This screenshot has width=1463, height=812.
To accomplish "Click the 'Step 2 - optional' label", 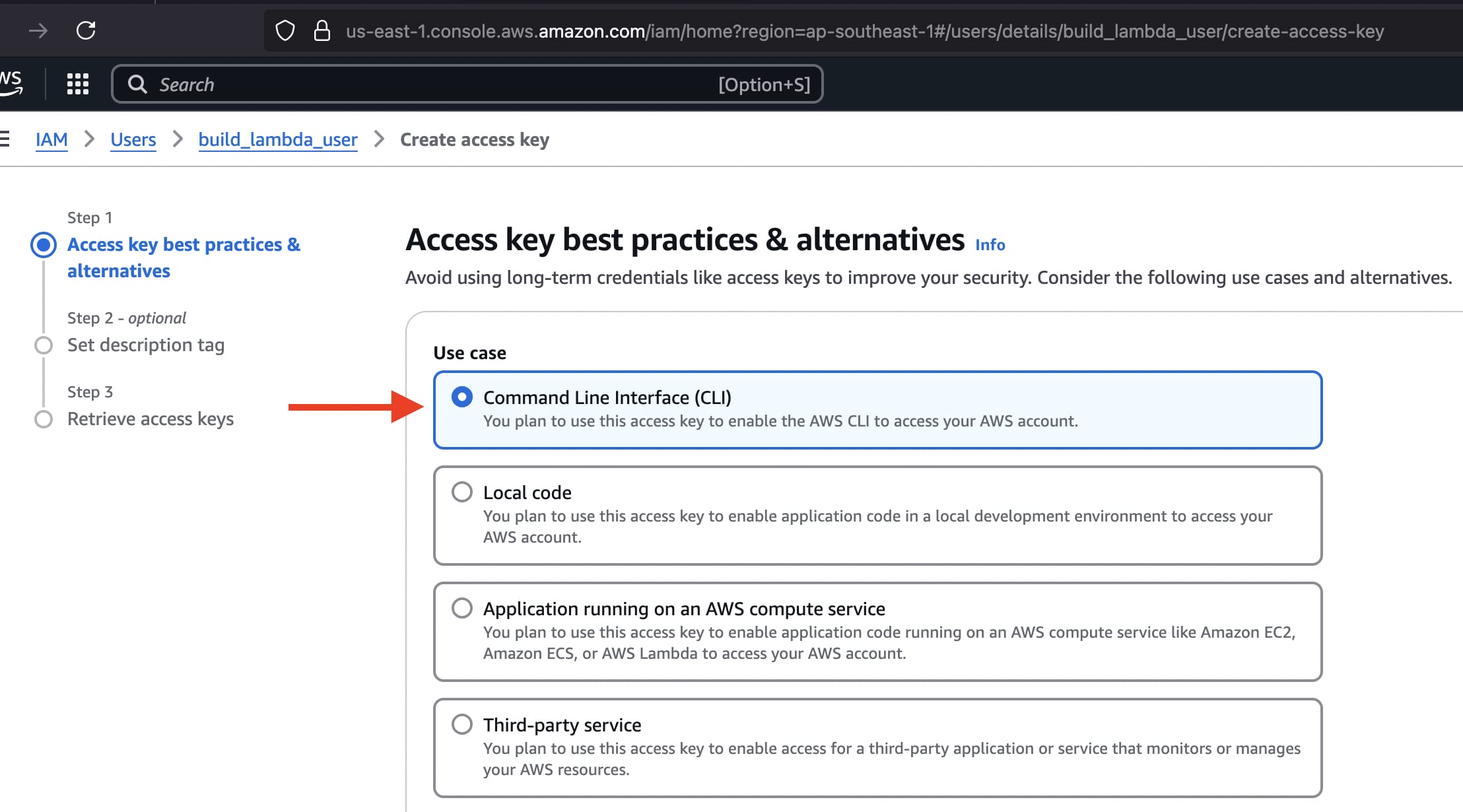I will 127,318.
